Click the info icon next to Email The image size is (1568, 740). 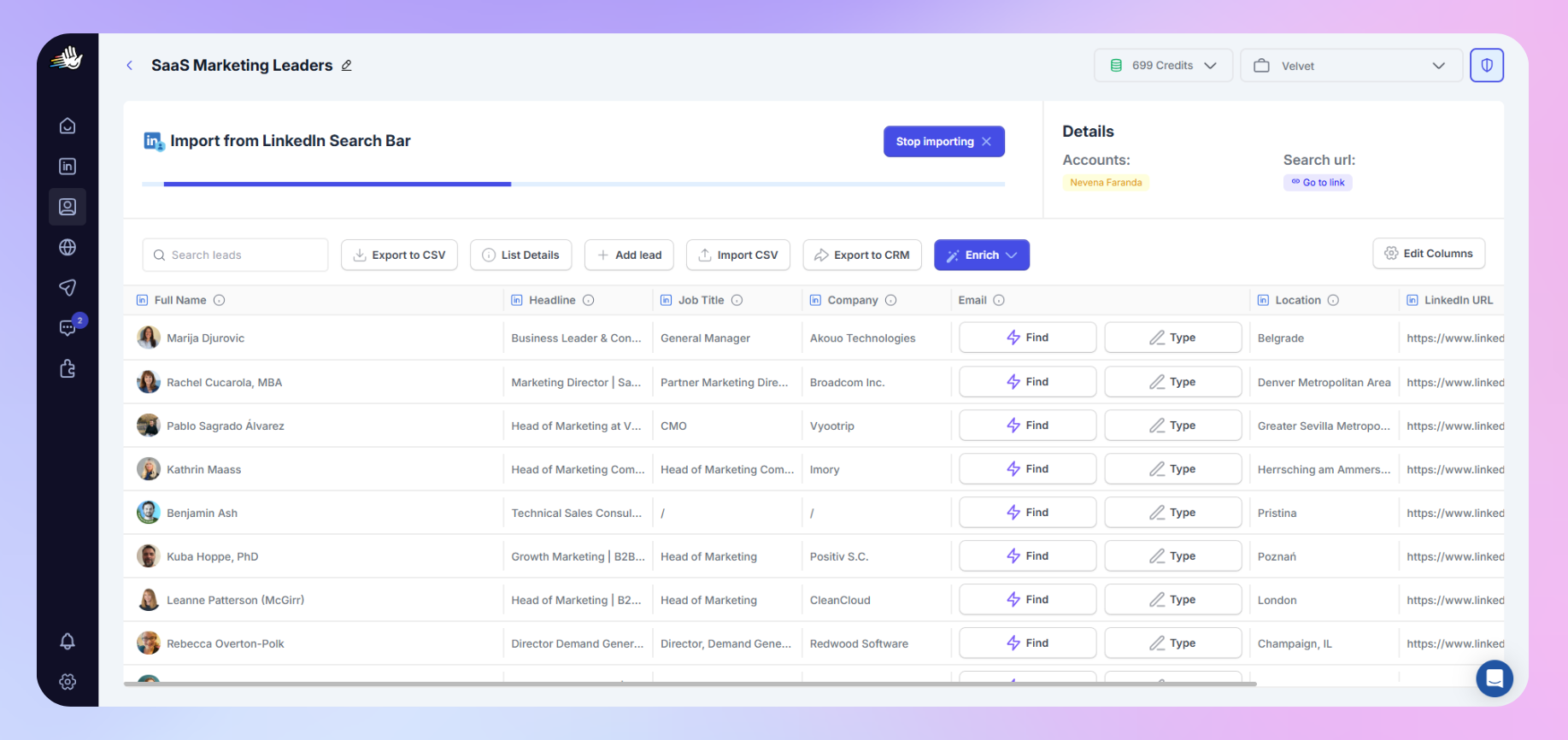[999, 300]
